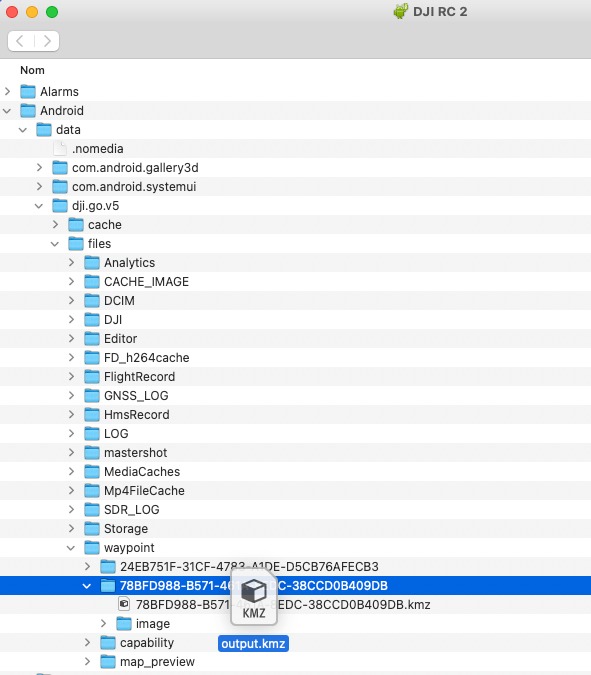Expand the LOG folder
The height and width of the screenshot is (675, 591).
(71, 433)
